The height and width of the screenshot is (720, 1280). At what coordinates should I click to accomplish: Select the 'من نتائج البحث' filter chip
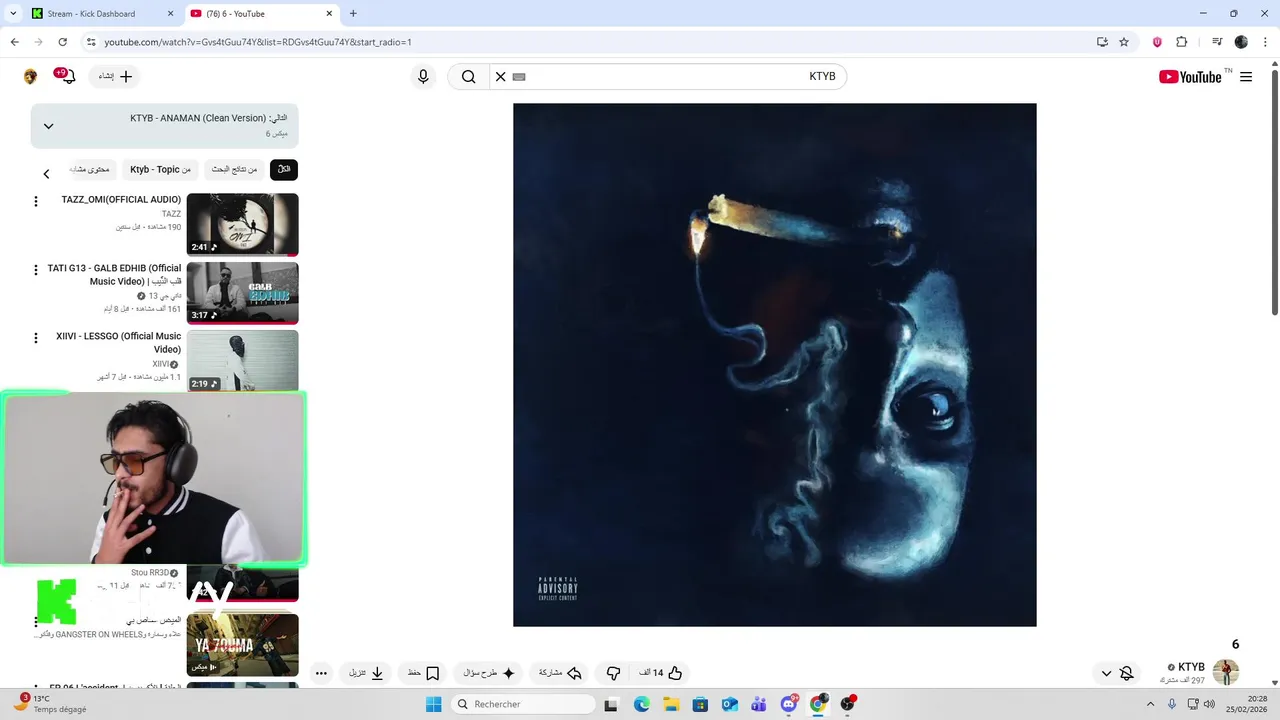tap(234, 170)
